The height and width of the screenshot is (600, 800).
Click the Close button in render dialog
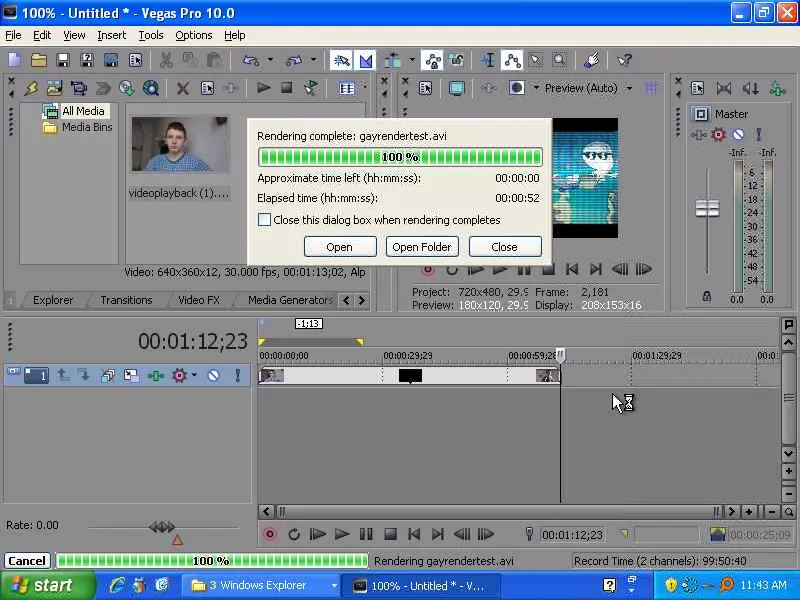(505, 247)
